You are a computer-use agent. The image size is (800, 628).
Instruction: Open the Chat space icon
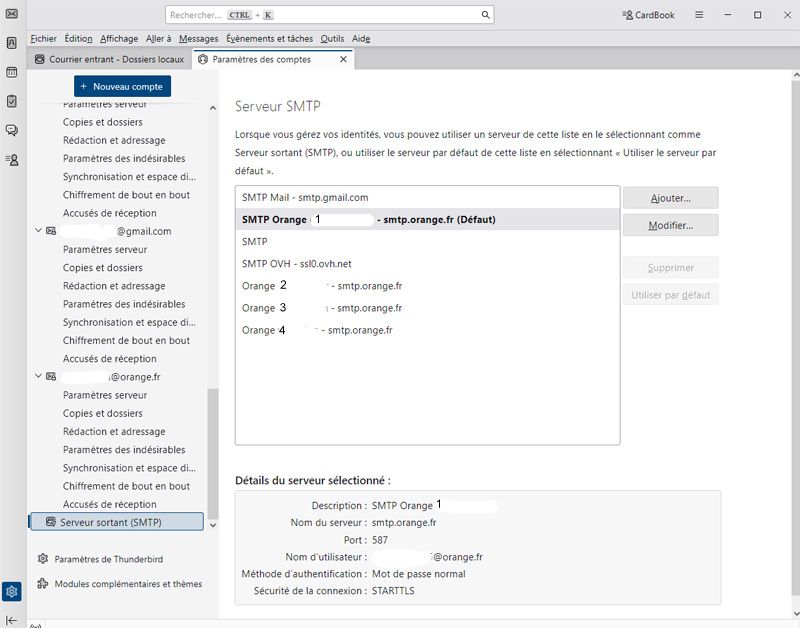click(12, 131)
